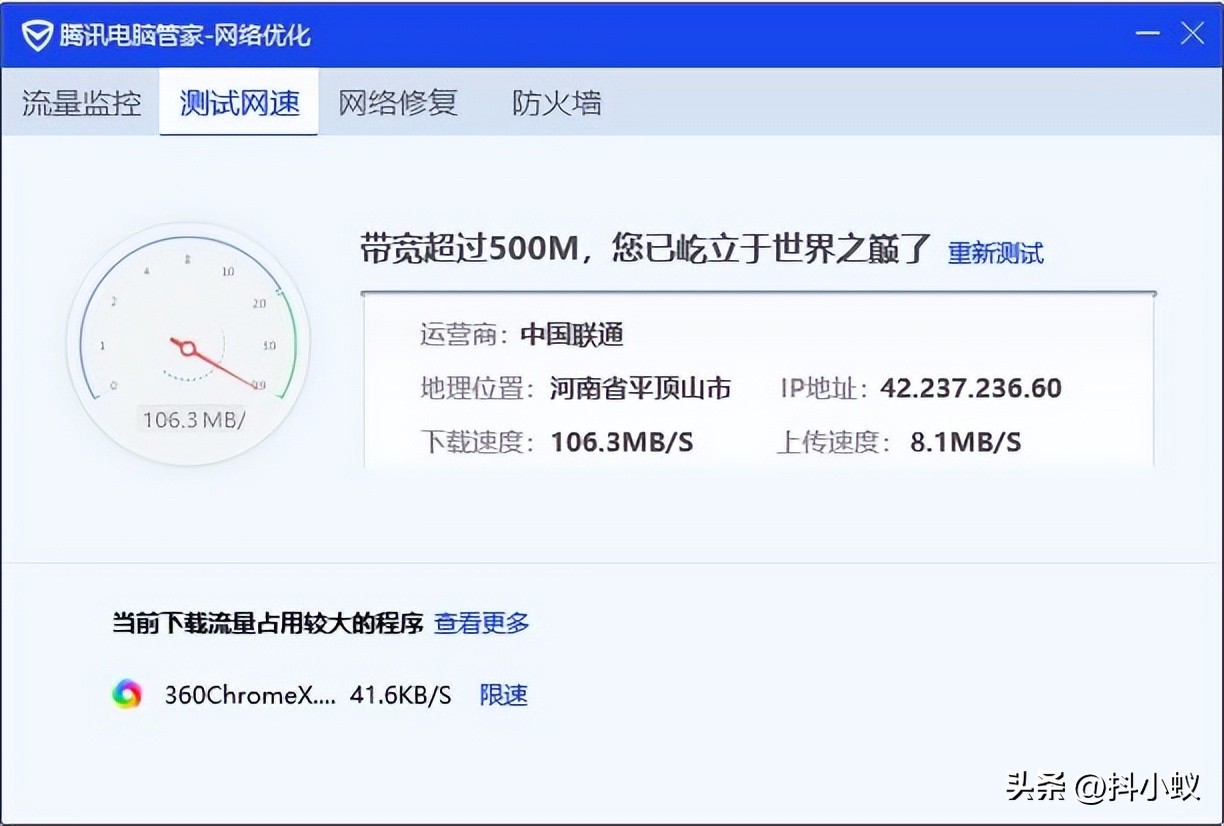Click the Tencent PC Manager shield logo
1224x826 pixels.
click(37, 35)
